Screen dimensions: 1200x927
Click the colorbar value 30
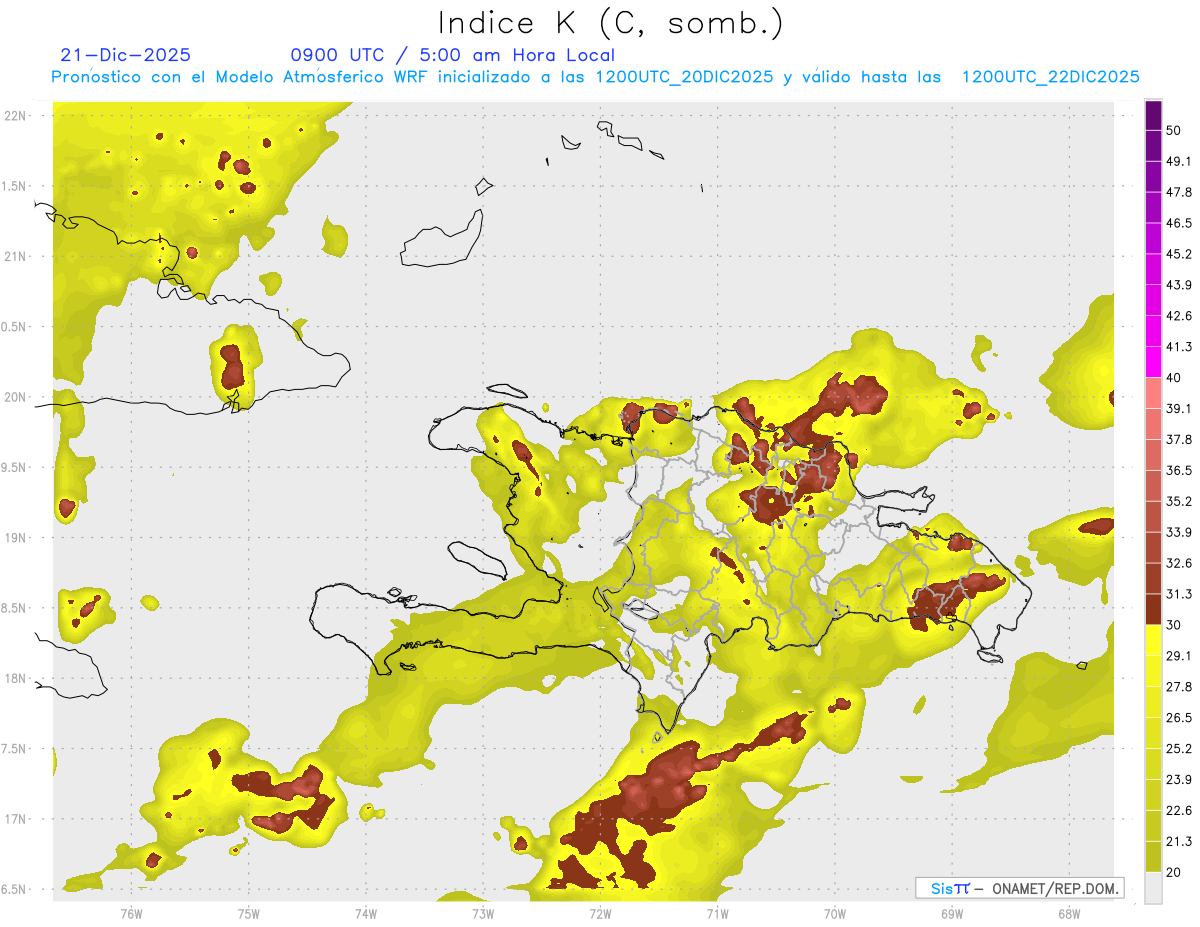click(x=1174, y=625)
